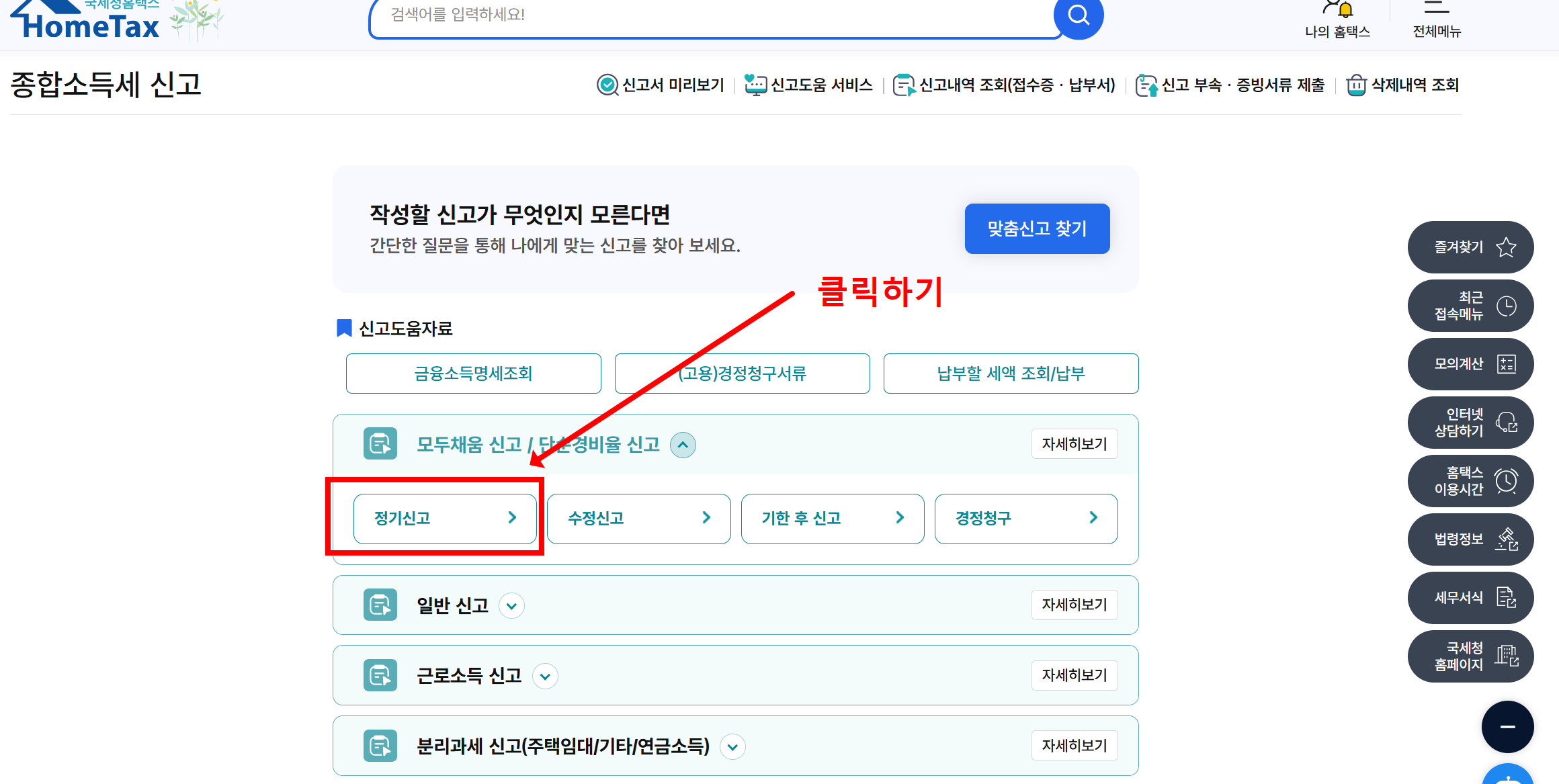
Task: Expand 분리과세 신고 section chevron
Action: pyautogui.click(x=732, y=746)
